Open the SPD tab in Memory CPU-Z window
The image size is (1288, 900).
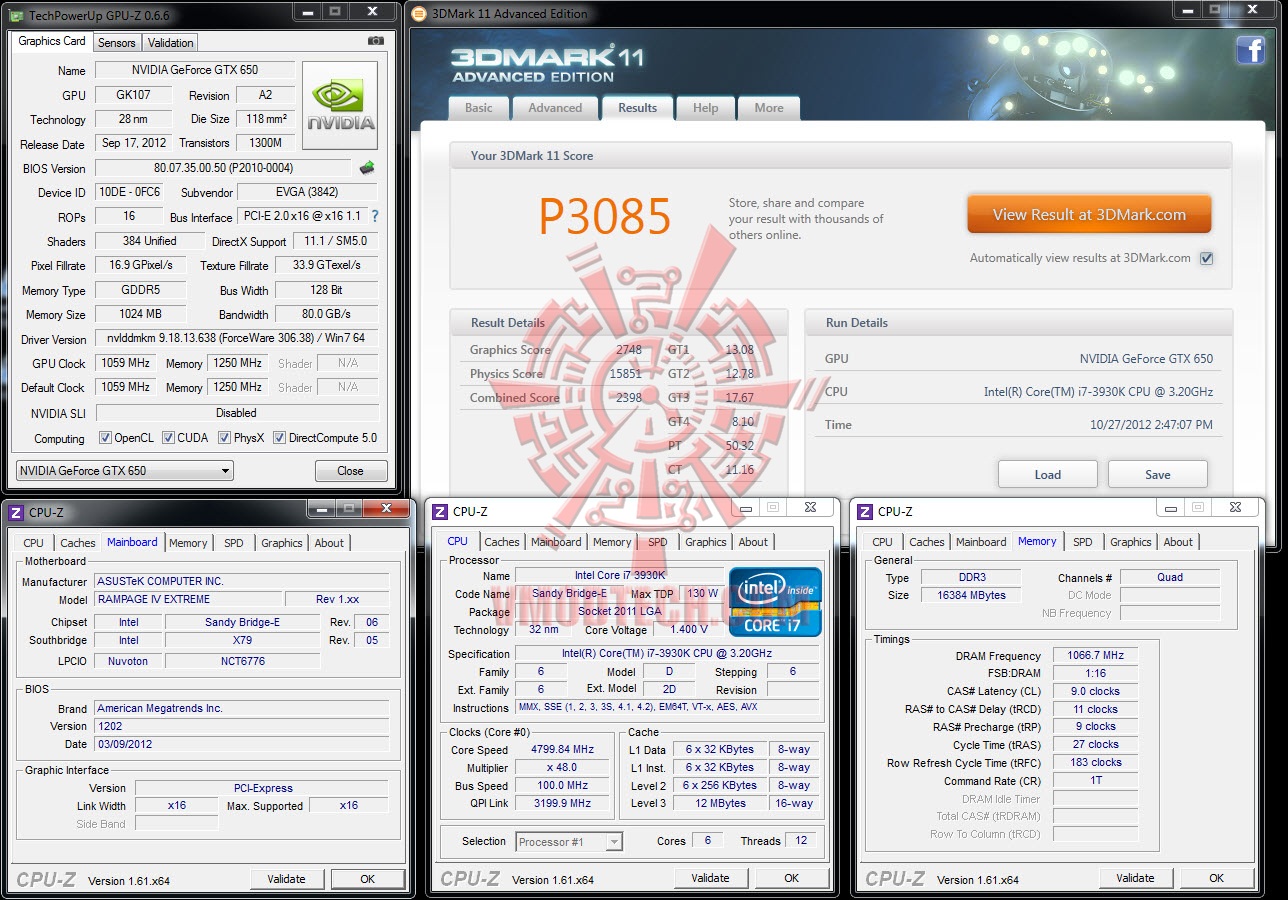coord(1083,542)
